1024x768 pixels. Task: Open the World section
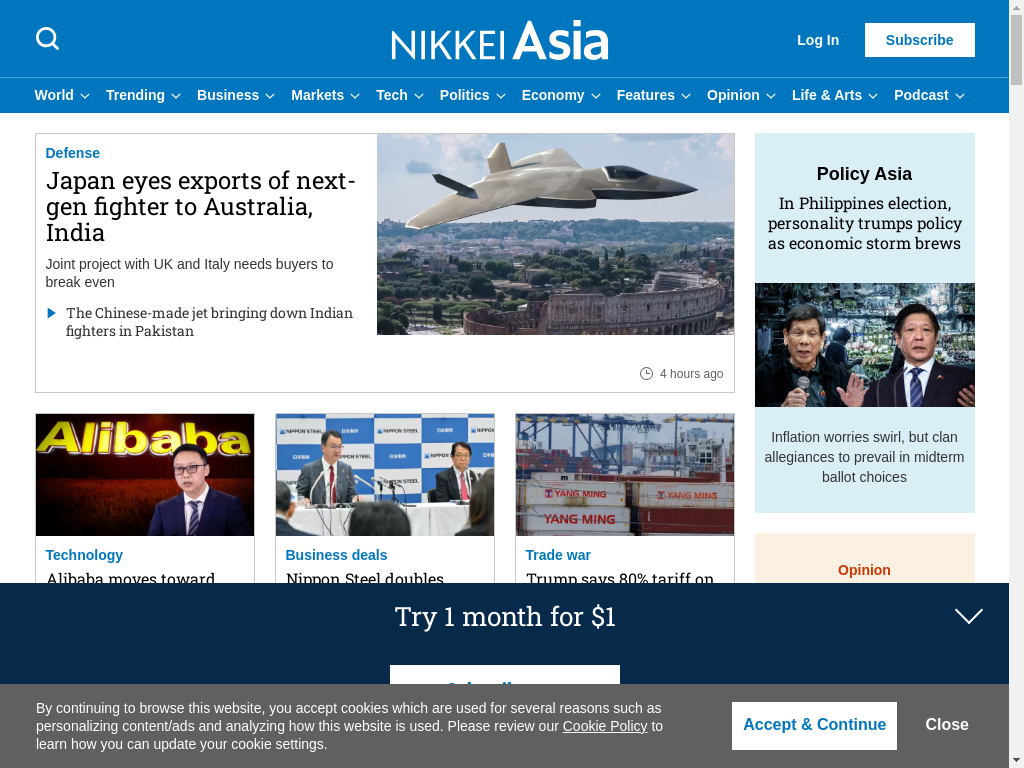[54, 95]
